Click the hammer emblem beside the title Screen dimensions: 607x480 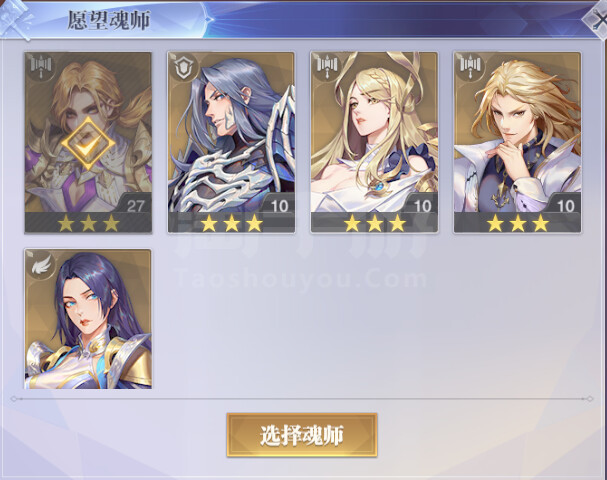17,19
